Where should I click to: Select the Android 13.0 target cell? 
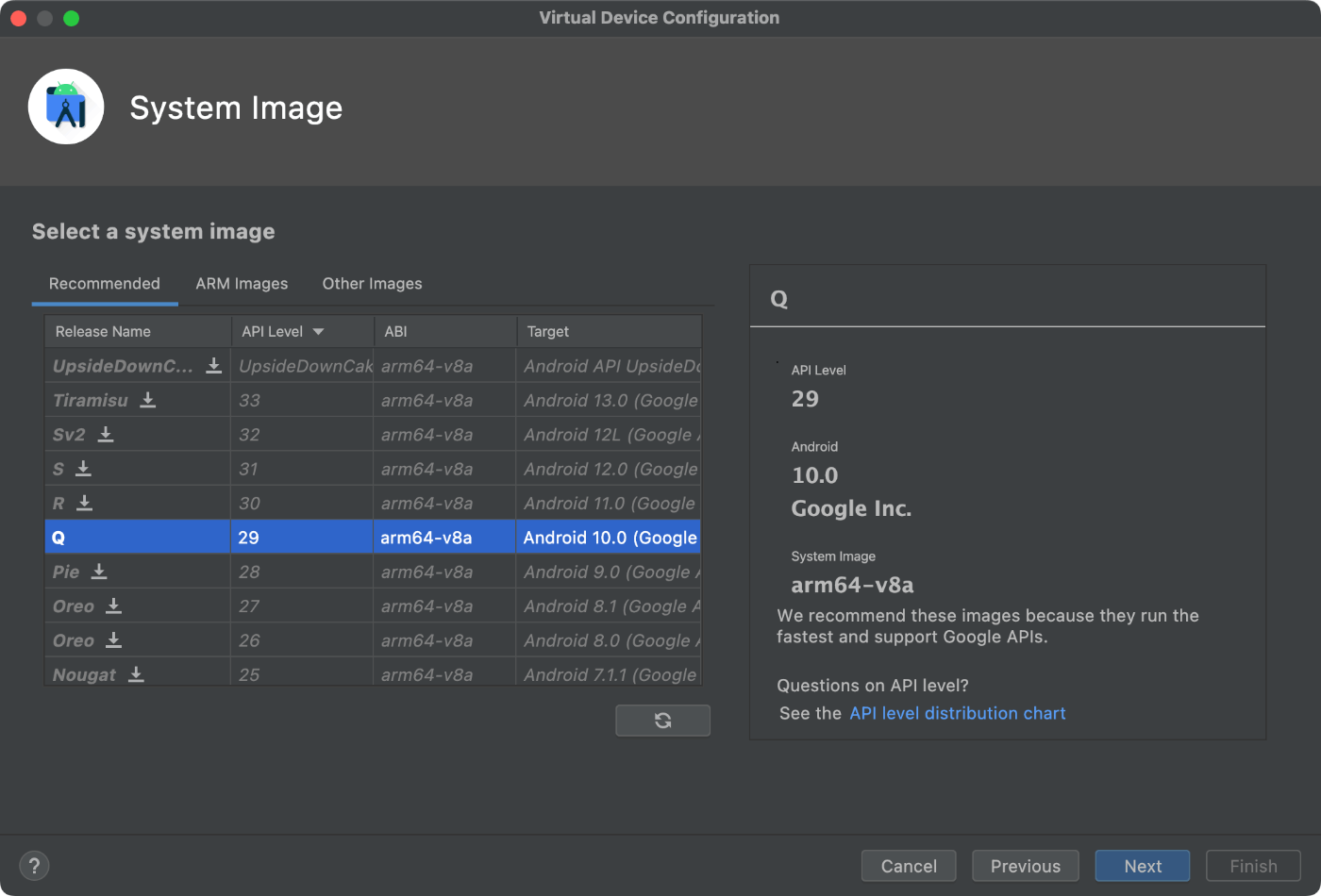pos(610,400)
